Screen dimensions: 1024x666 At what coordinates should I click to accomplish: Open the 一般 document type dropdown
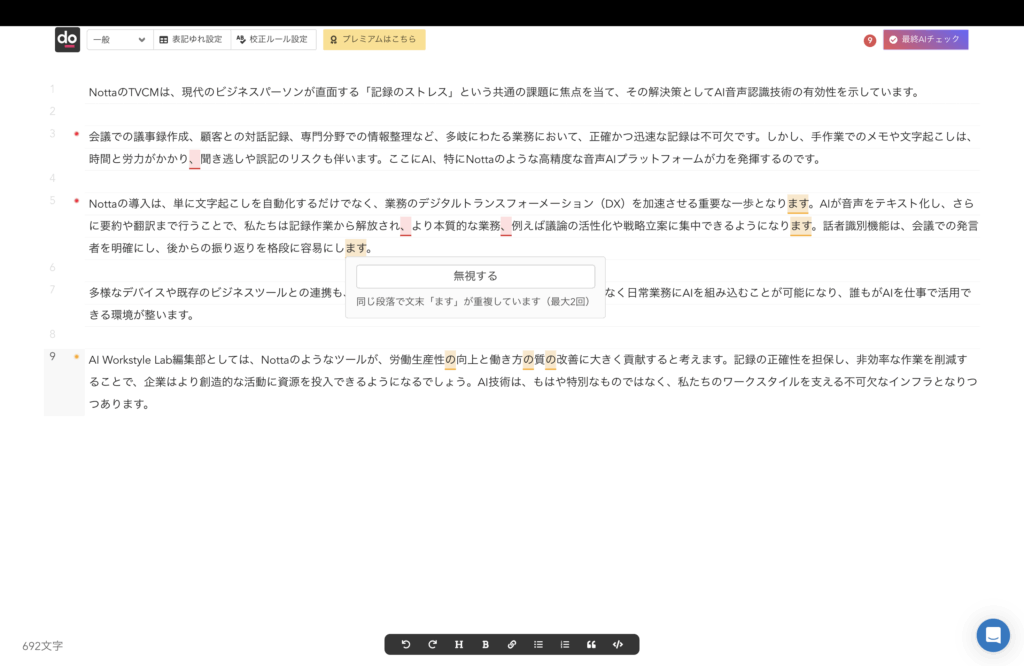(x=118, y=40)
